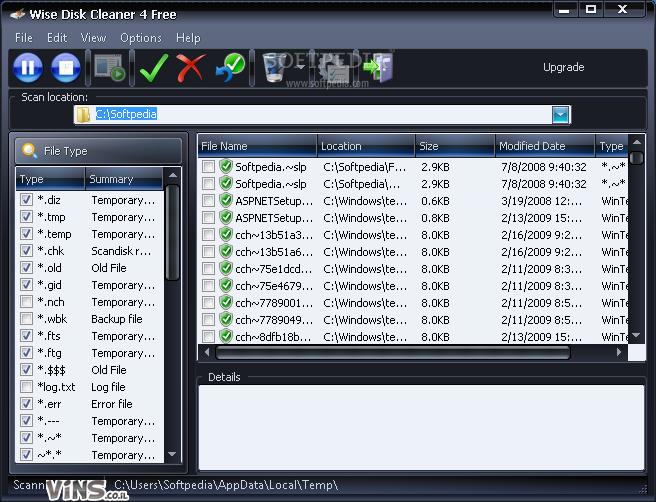Click shield icon of cch~75e1dcd row
656x502 pixels.
[x=226, y=269]
